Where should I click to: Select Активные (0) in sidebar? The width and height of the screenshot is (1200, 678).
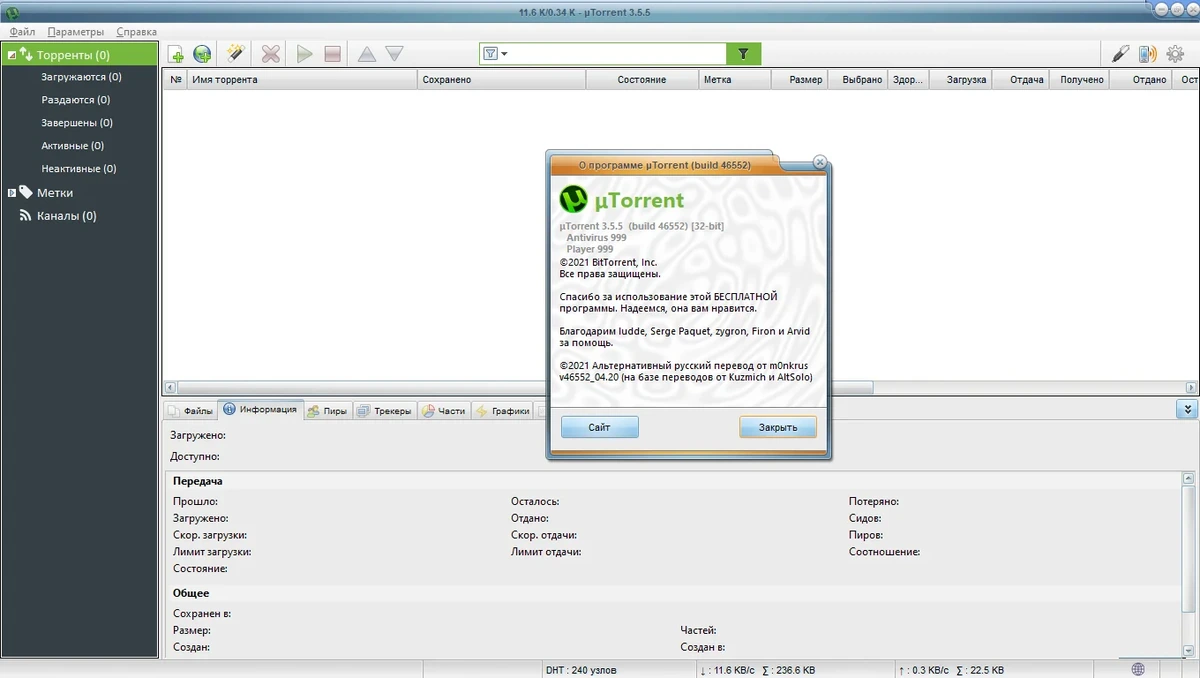(73, 146)
